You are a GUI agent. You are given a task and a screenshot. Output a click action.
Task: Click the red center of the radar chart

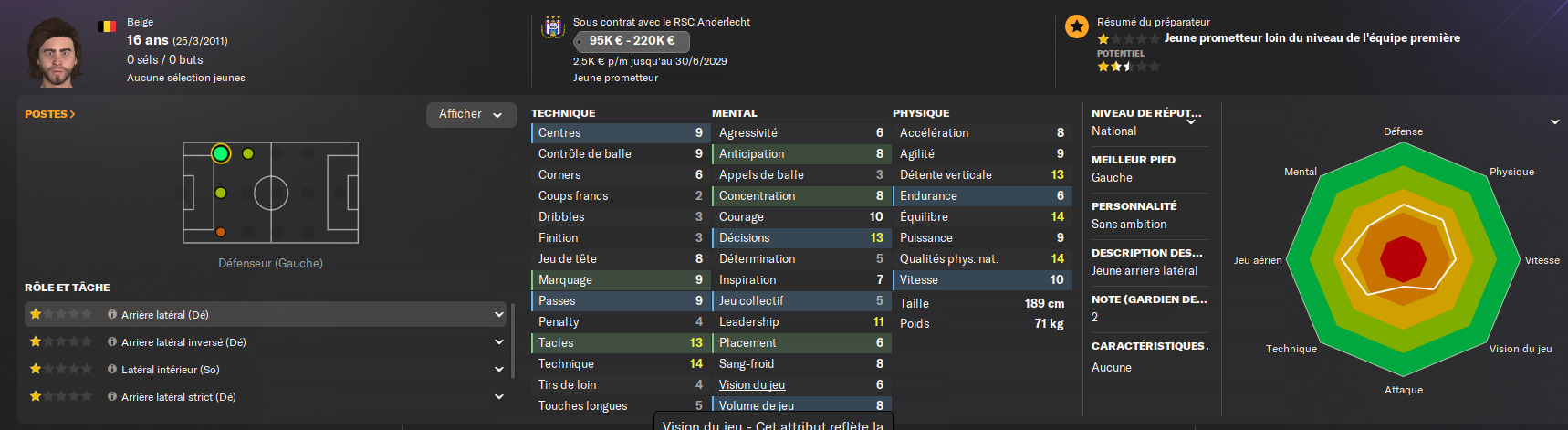pos(1403,259)
